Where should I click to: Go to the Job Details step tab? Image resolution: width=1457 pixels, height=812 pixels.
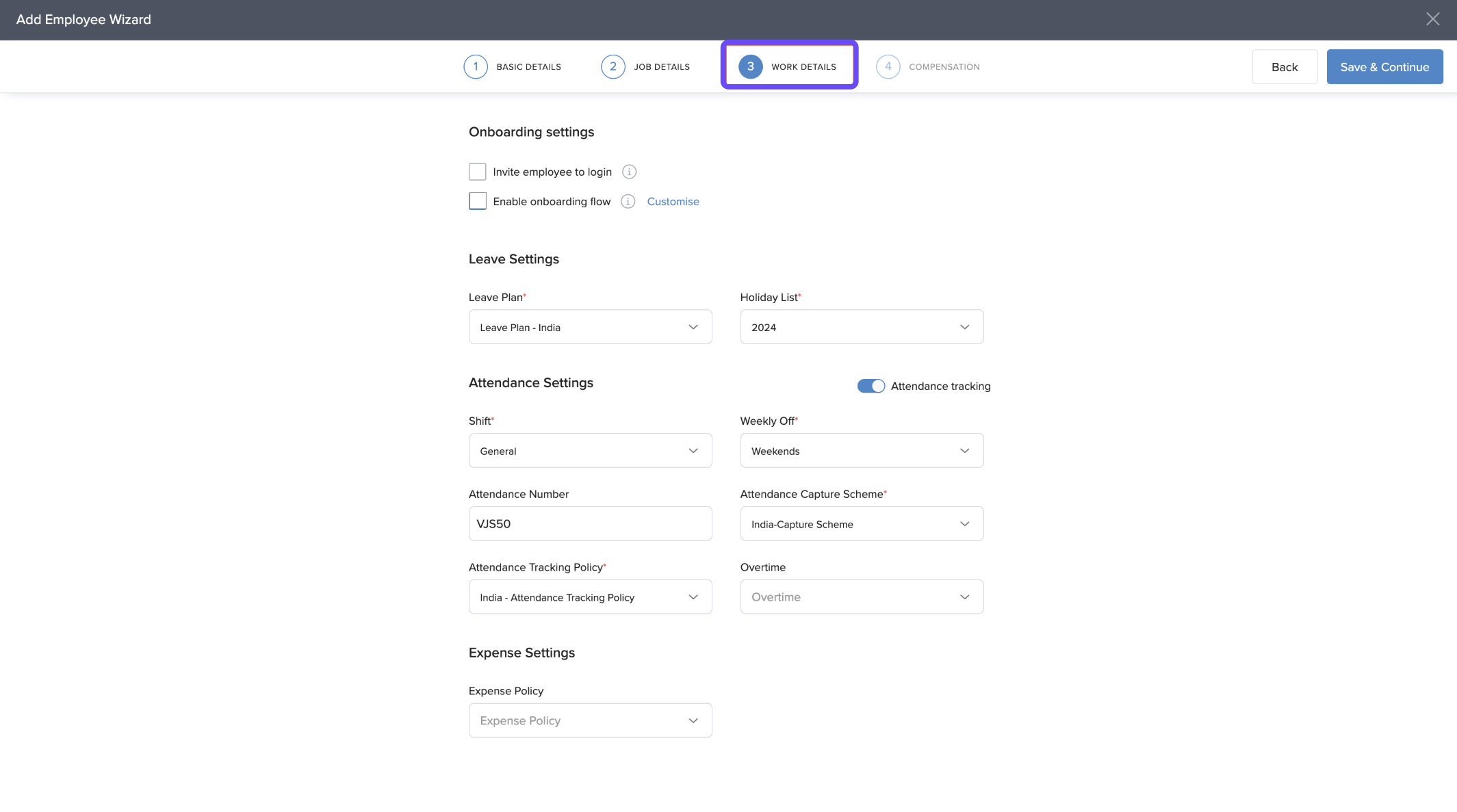point(661,66)
